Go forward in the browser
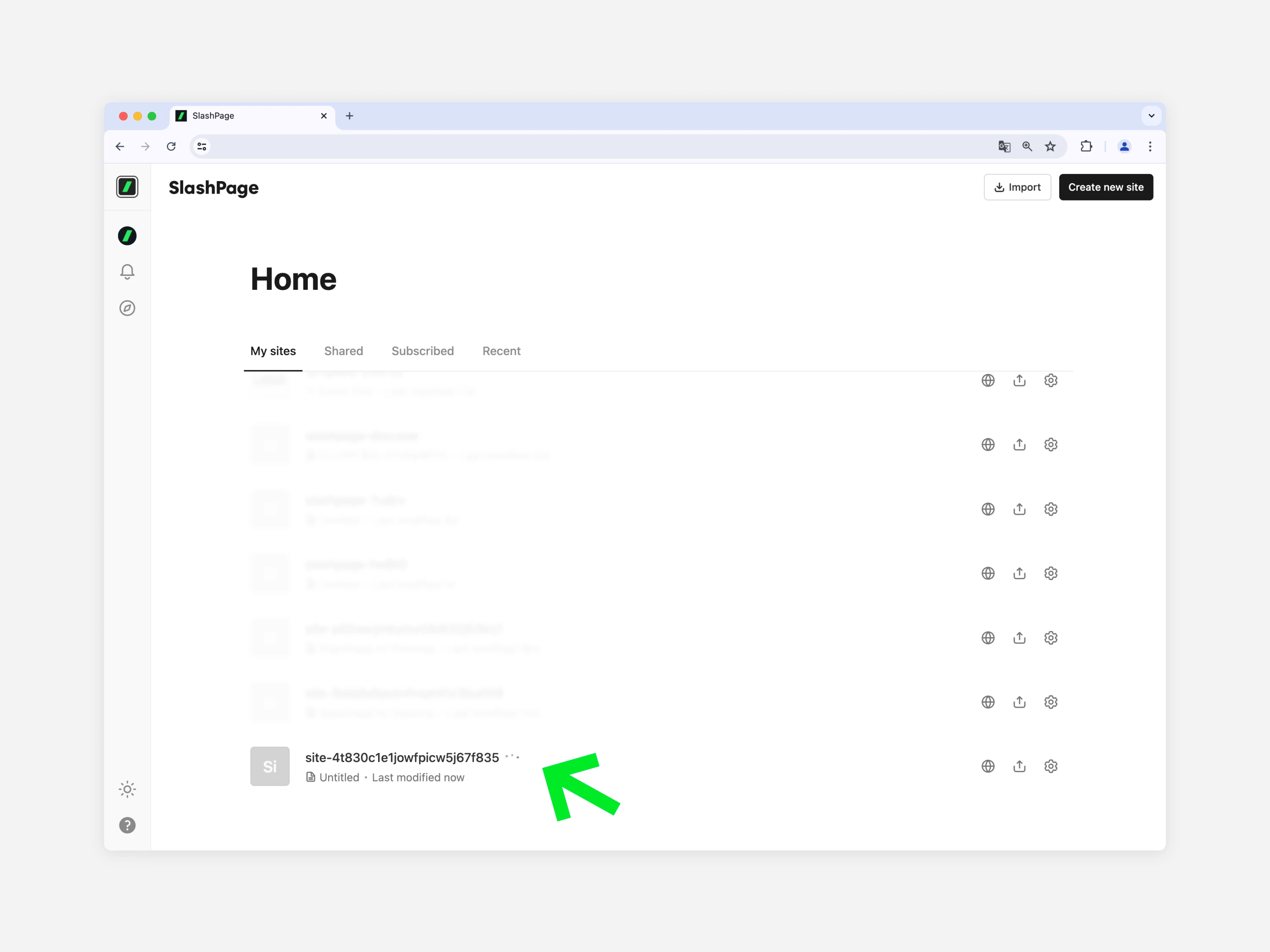Image resolution: width=1270 pixels, height=952 pixels. click(145, 147)
